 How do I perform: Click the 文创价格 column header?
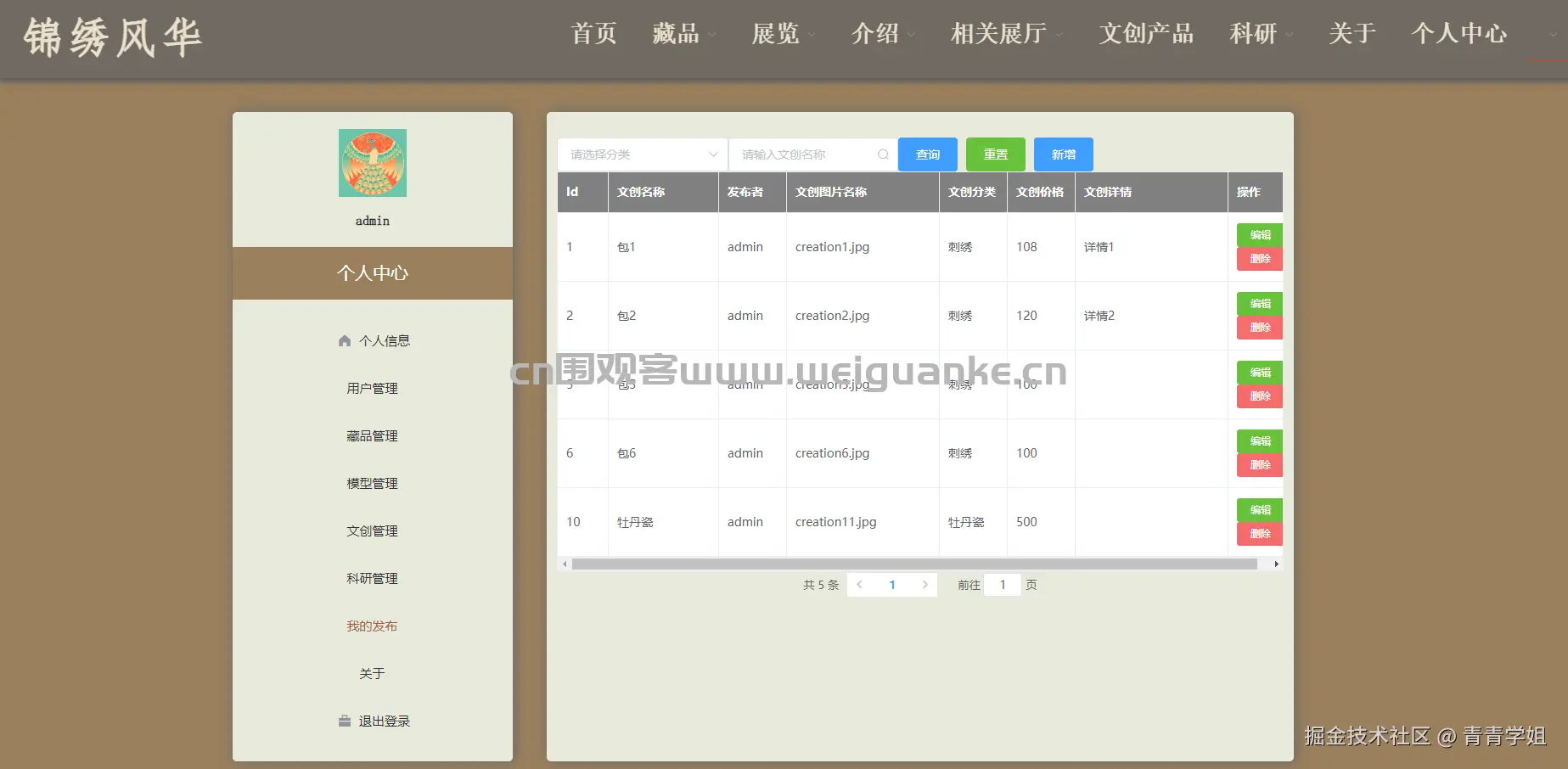point(1040,192)
